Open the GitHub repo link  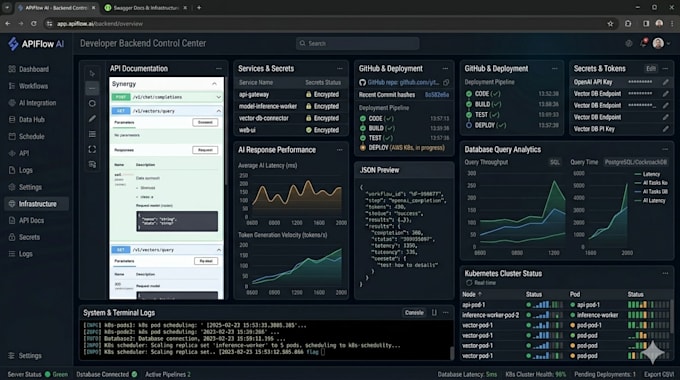[403, 82]
